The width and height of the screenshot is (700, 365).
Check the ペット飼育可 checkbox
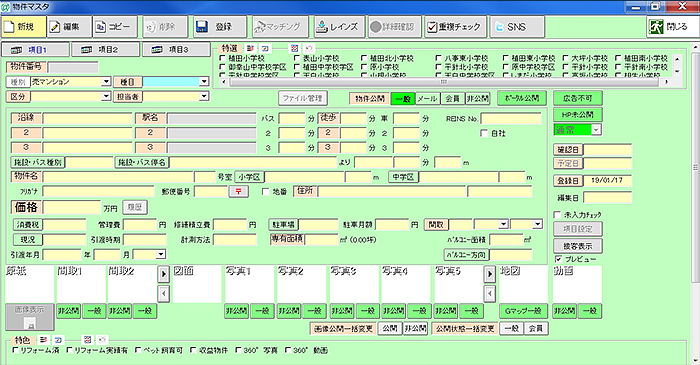coord(138,350)
